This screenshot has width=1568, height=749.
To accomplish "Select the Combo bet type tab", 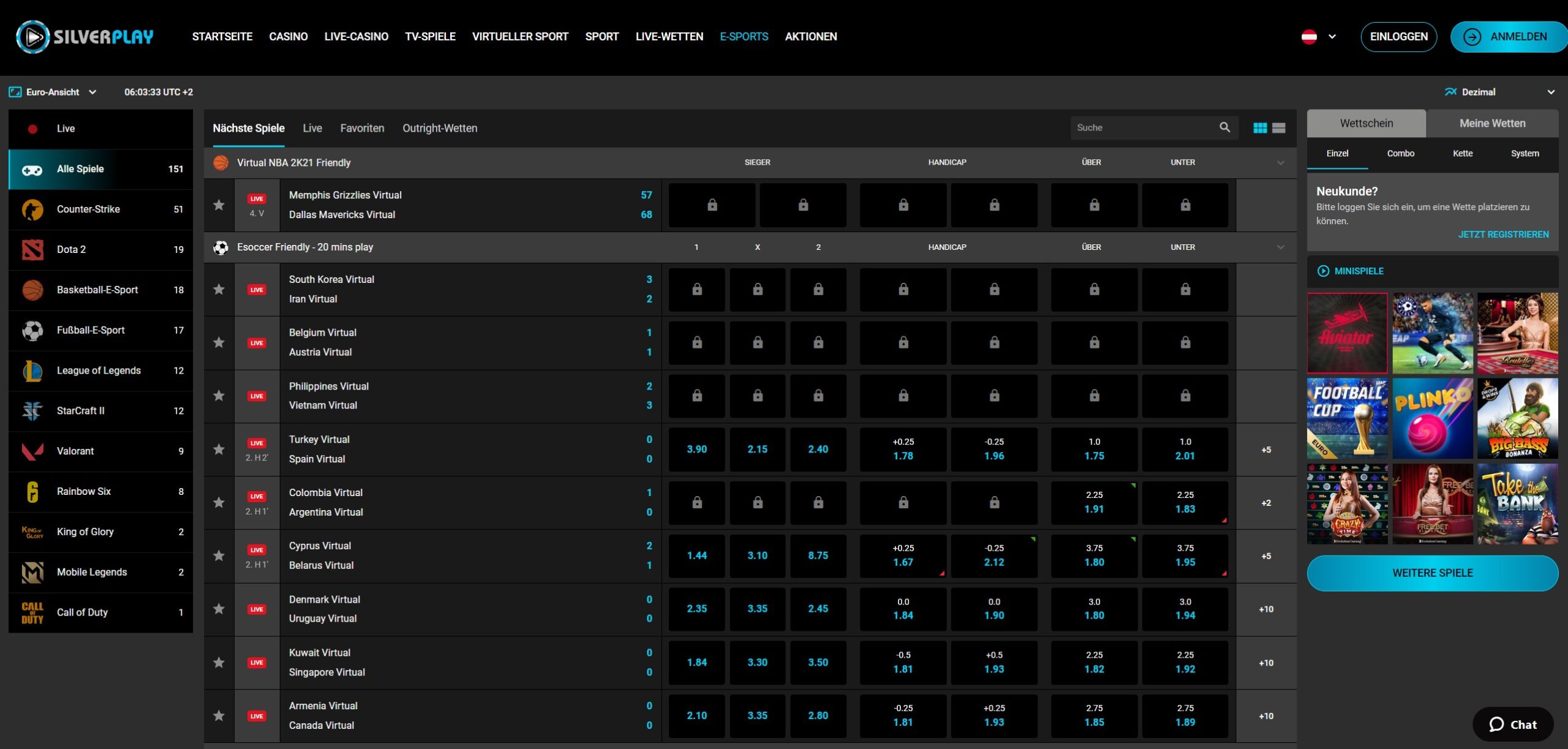I will click(1401, 154).
